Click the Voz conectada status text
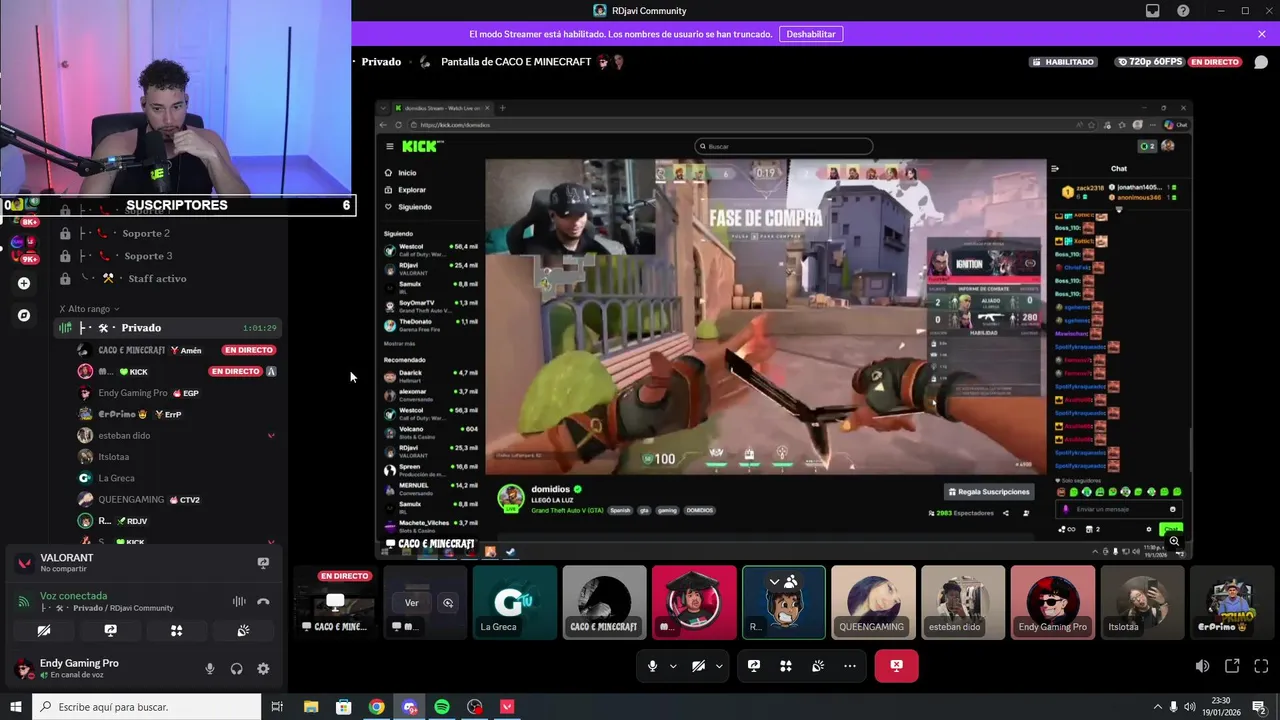Screen dimensions: 1280x720 tap(73, 595)
